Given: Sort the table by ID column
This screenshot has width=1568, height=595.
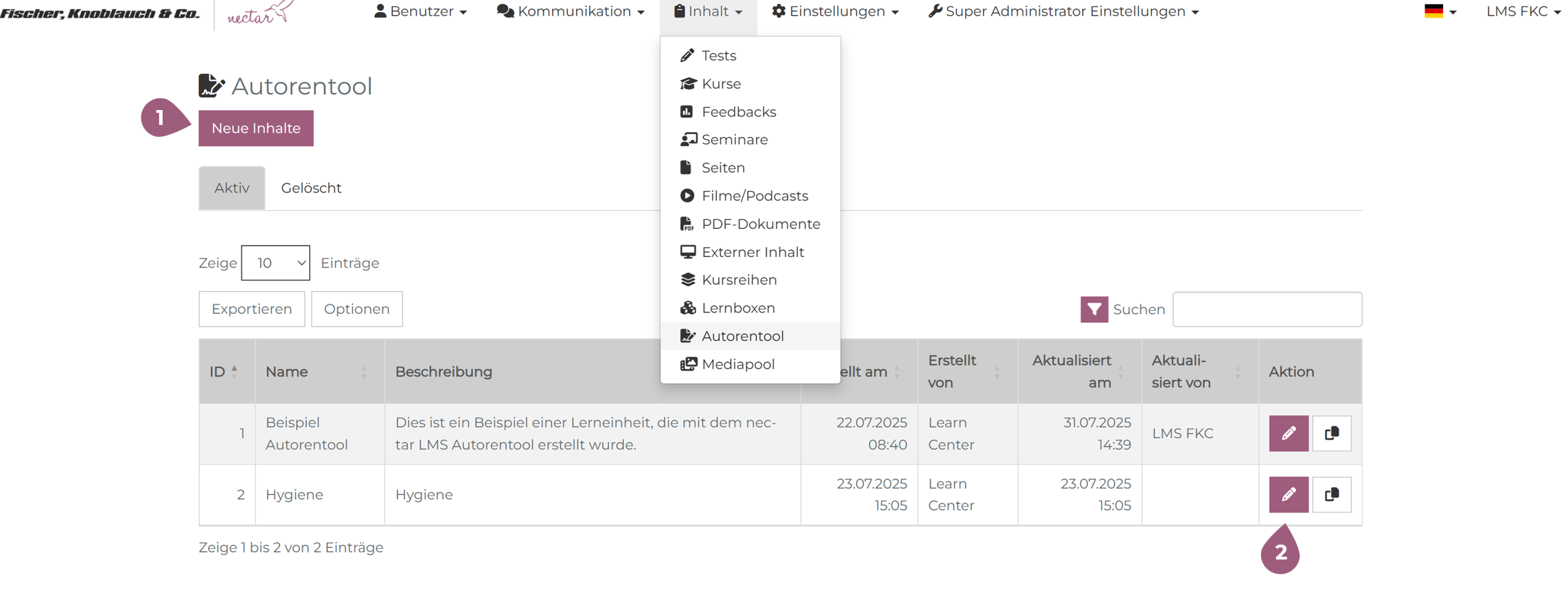Looking at the screenshot, I should pyautogui.click(x=224, y=371).
